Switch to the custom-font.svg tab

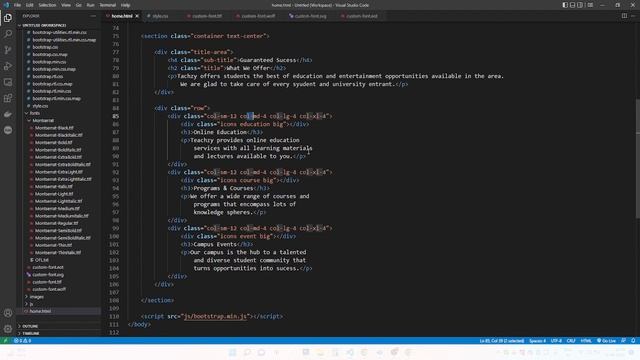pos(310,16)
